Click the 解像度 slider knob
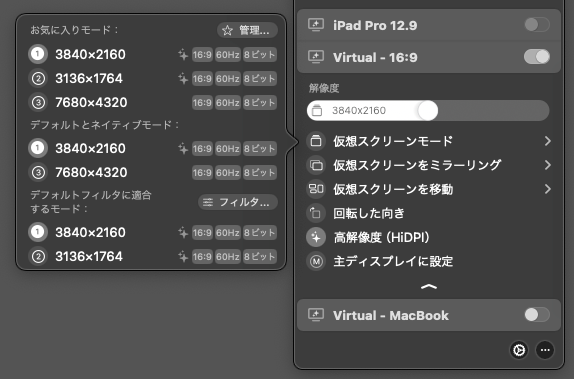The height and width of the screenshot is (379, 574). (x=428, y=110)
